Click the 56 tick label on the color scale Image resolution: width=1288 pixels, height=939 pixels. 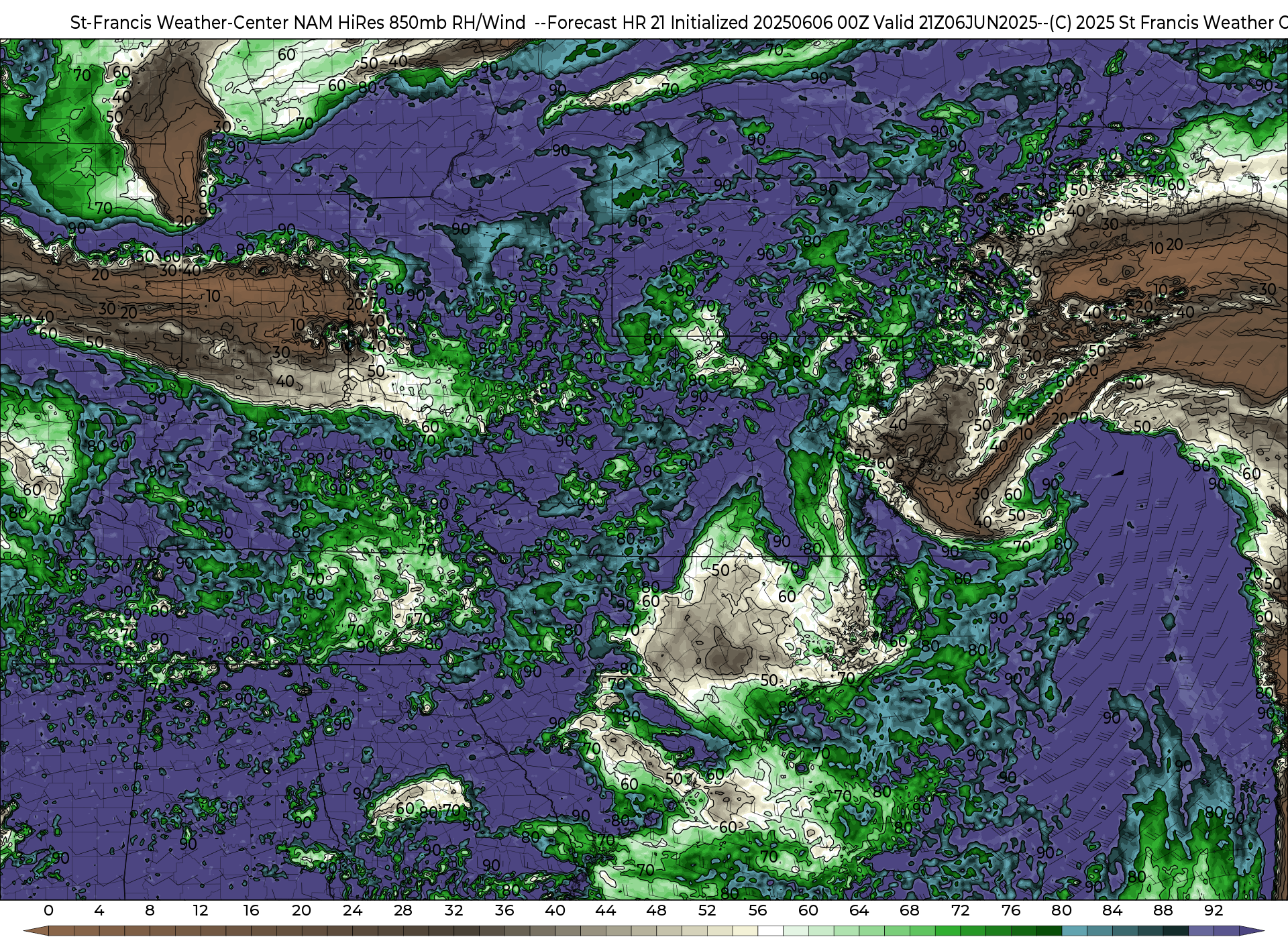(757, 910)
